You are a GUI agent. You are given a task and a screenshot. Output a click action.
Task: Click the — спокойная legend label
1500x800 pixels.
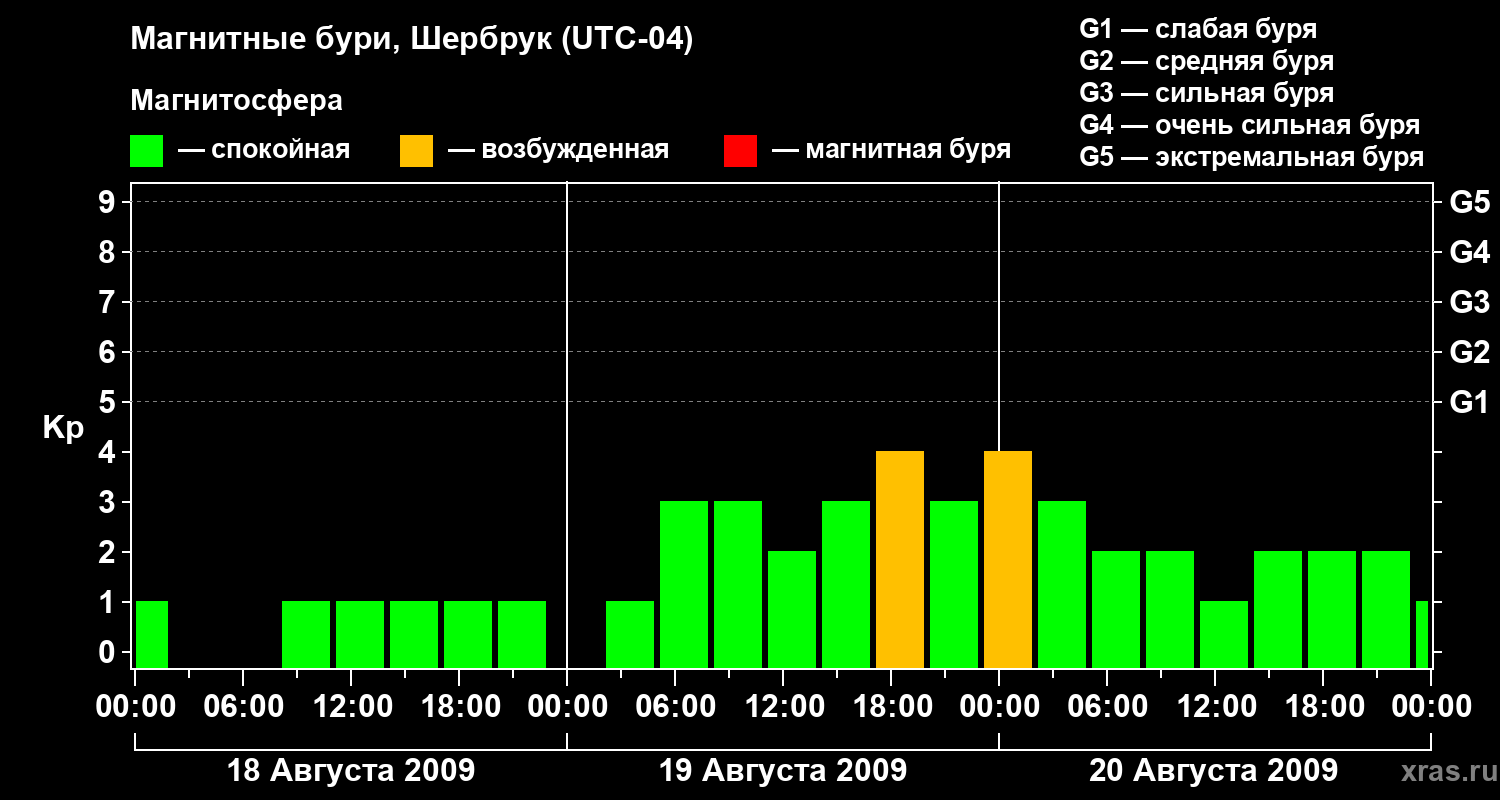click(x=264, y=150)
